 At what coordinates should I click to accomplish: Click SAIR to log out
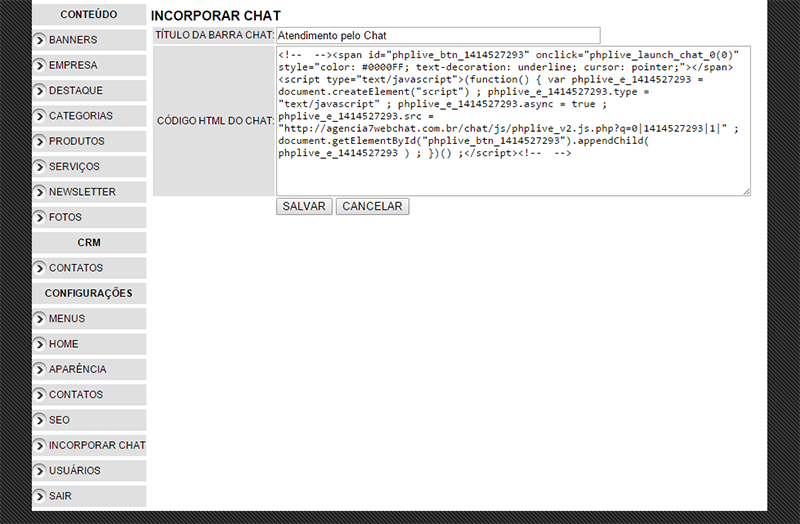(89, 496)
